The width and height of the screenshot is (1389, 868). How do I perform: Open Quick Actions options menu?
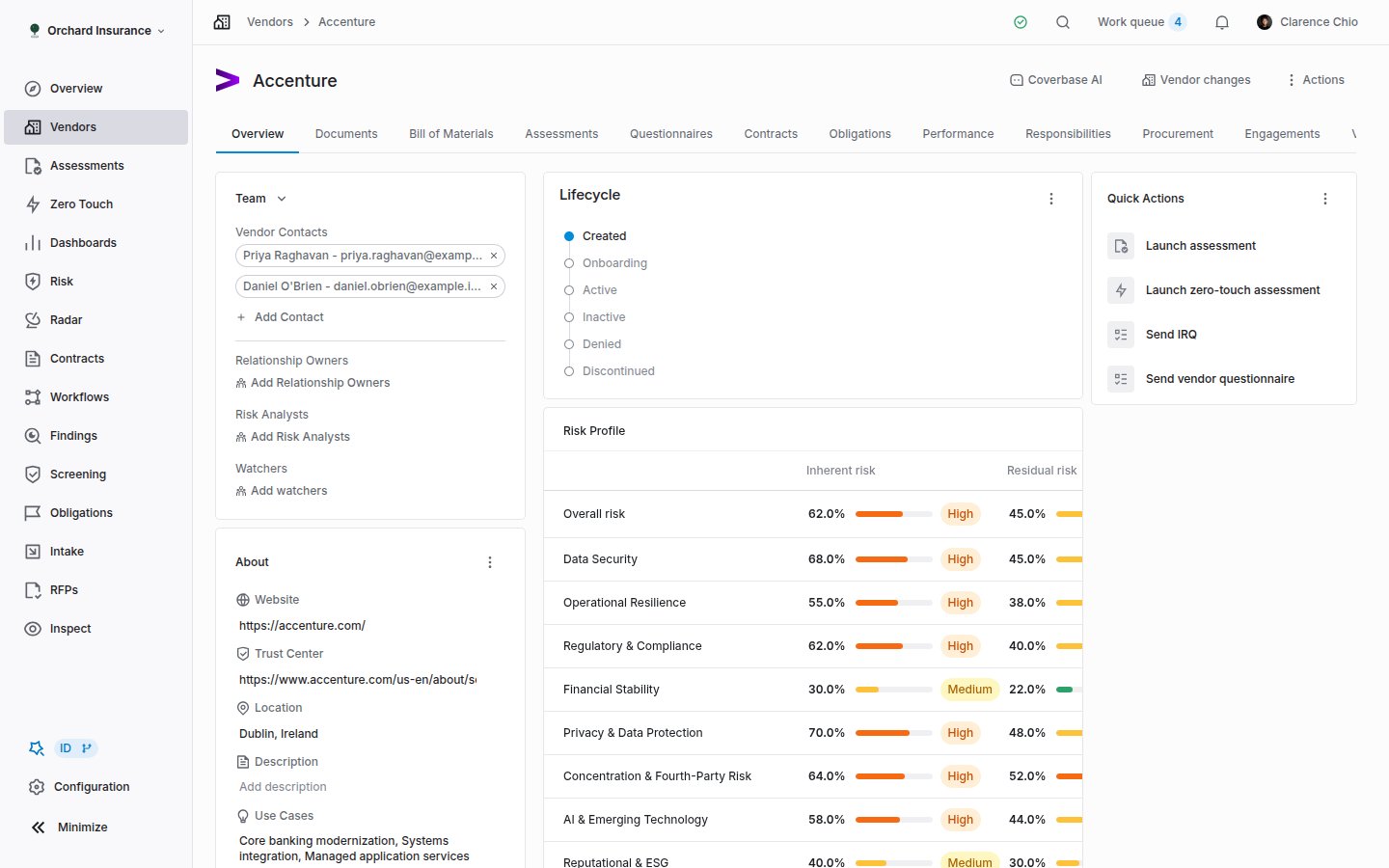pos(1325,199)
